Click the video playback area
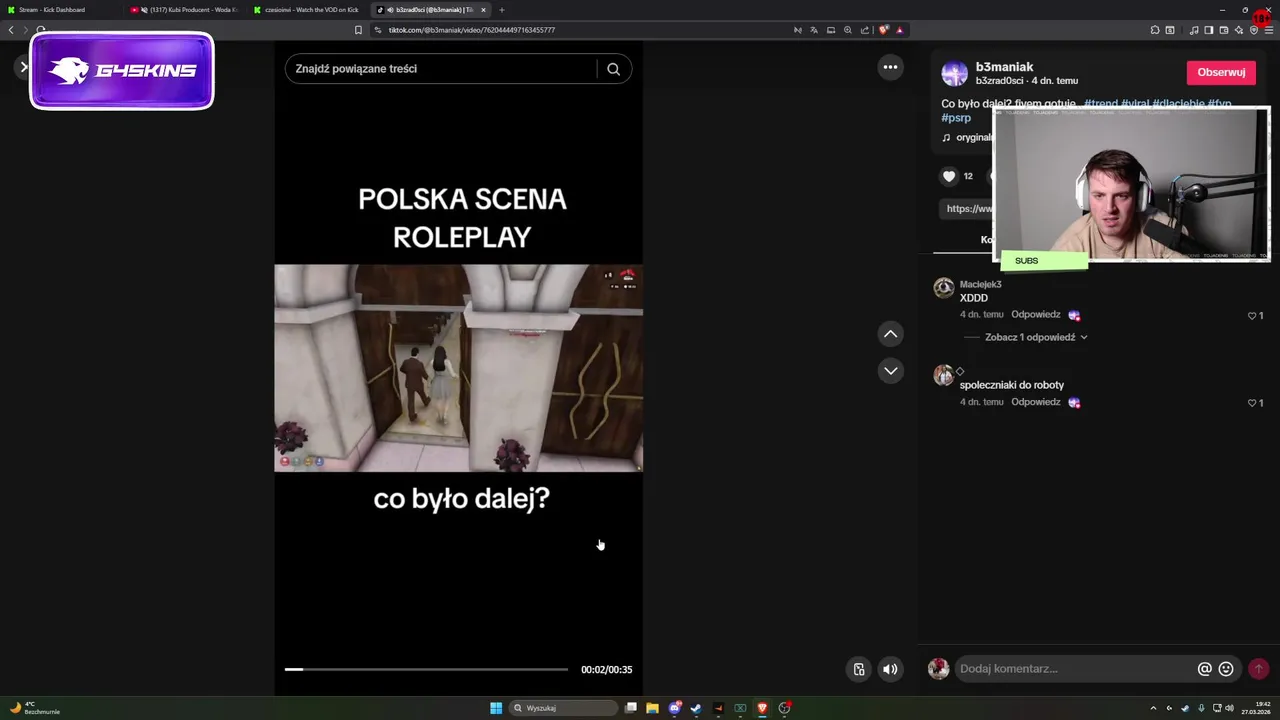Screen dimensions: 1280x720 (x=459, y=368)
